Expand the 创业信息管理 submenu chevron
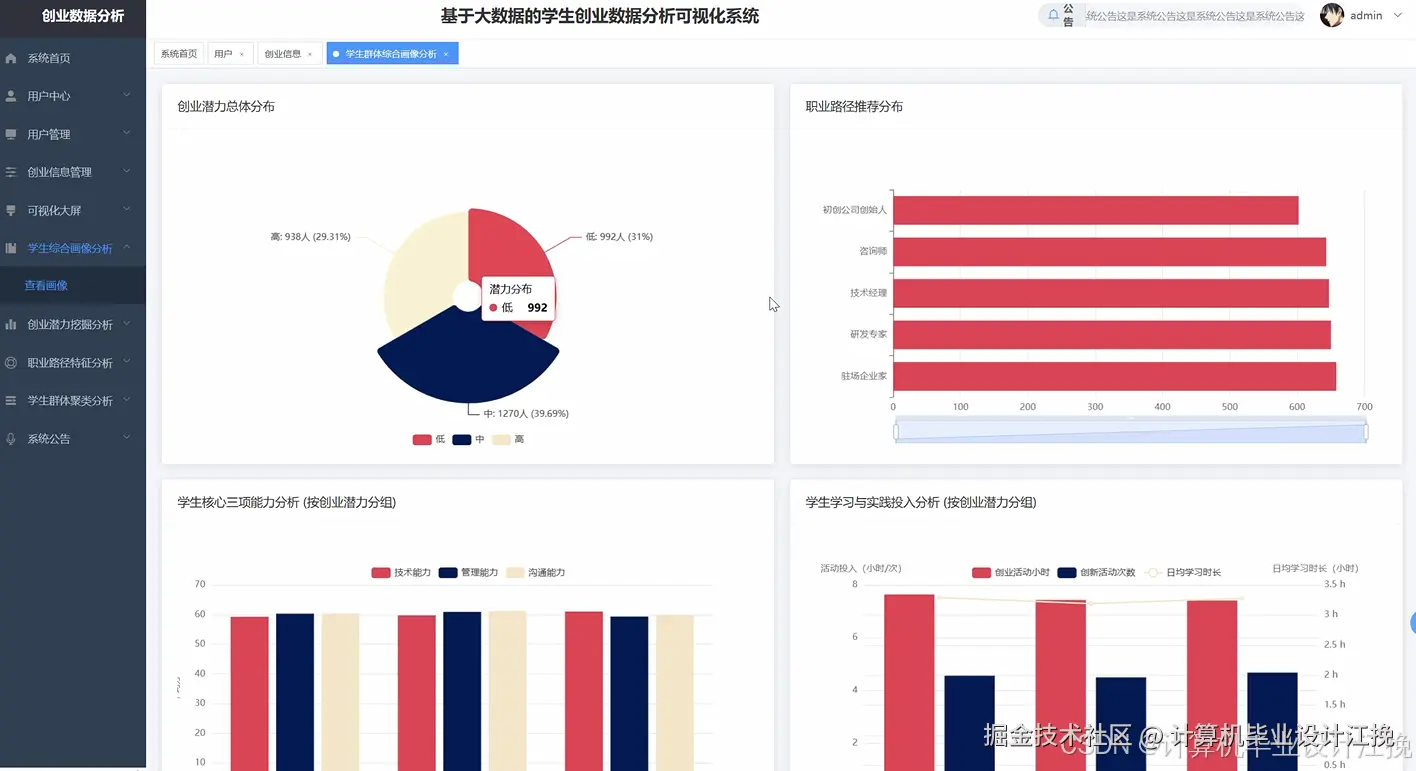This screenshot has width=1416, height=771. [x=127, y=171]
